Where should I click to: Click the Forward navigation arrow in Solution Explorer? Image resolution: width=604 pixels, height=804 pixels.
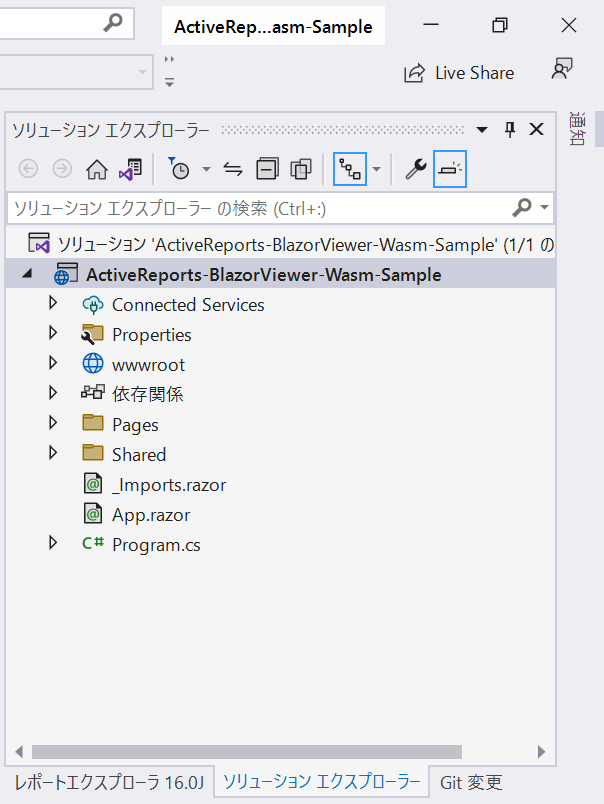[x=62, y=169]
